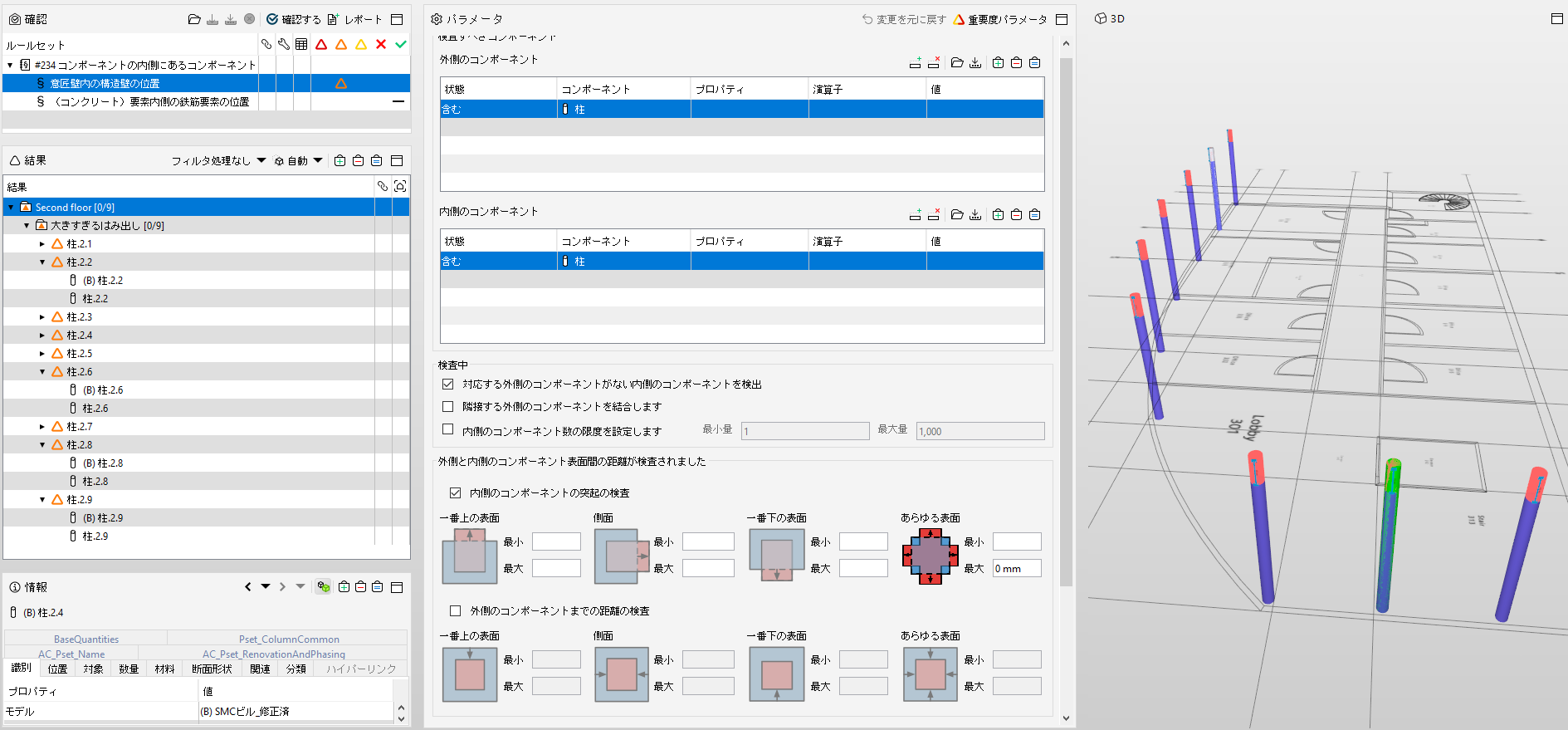
Task: Save icon above 外側のコンポーネント table
Action: [975, 62]
